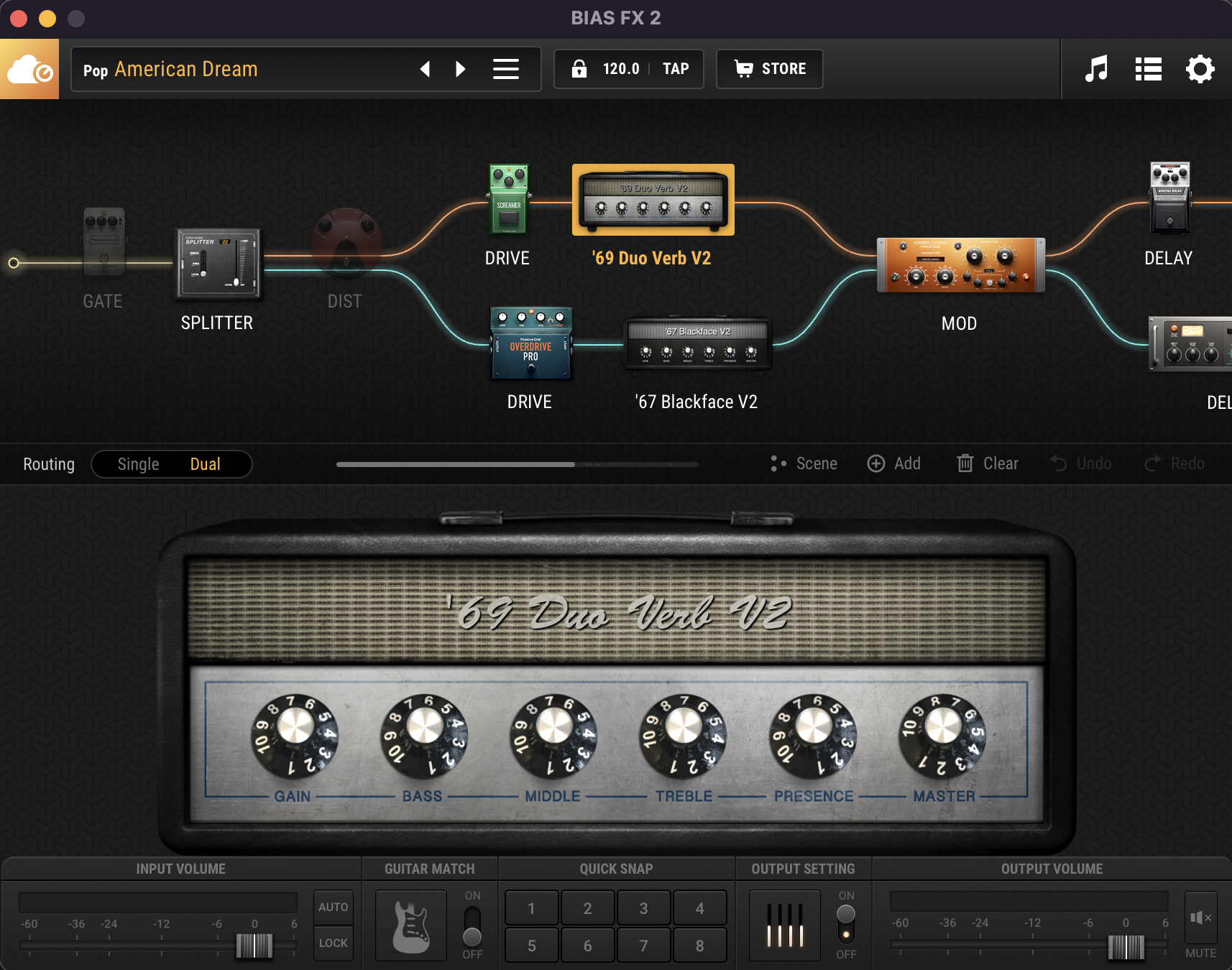Go to next preset arrow
Image resolution: width=1232 pixels, height=970 pixels.
click(461, 69)
